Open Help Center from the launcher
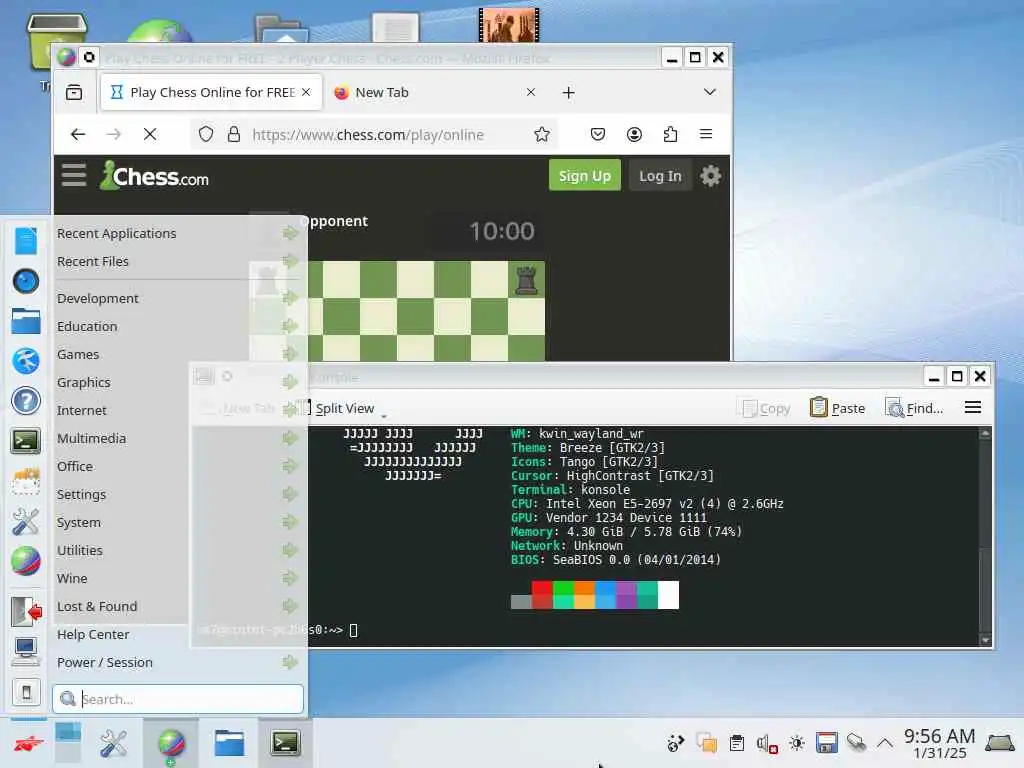 point(177,635)
